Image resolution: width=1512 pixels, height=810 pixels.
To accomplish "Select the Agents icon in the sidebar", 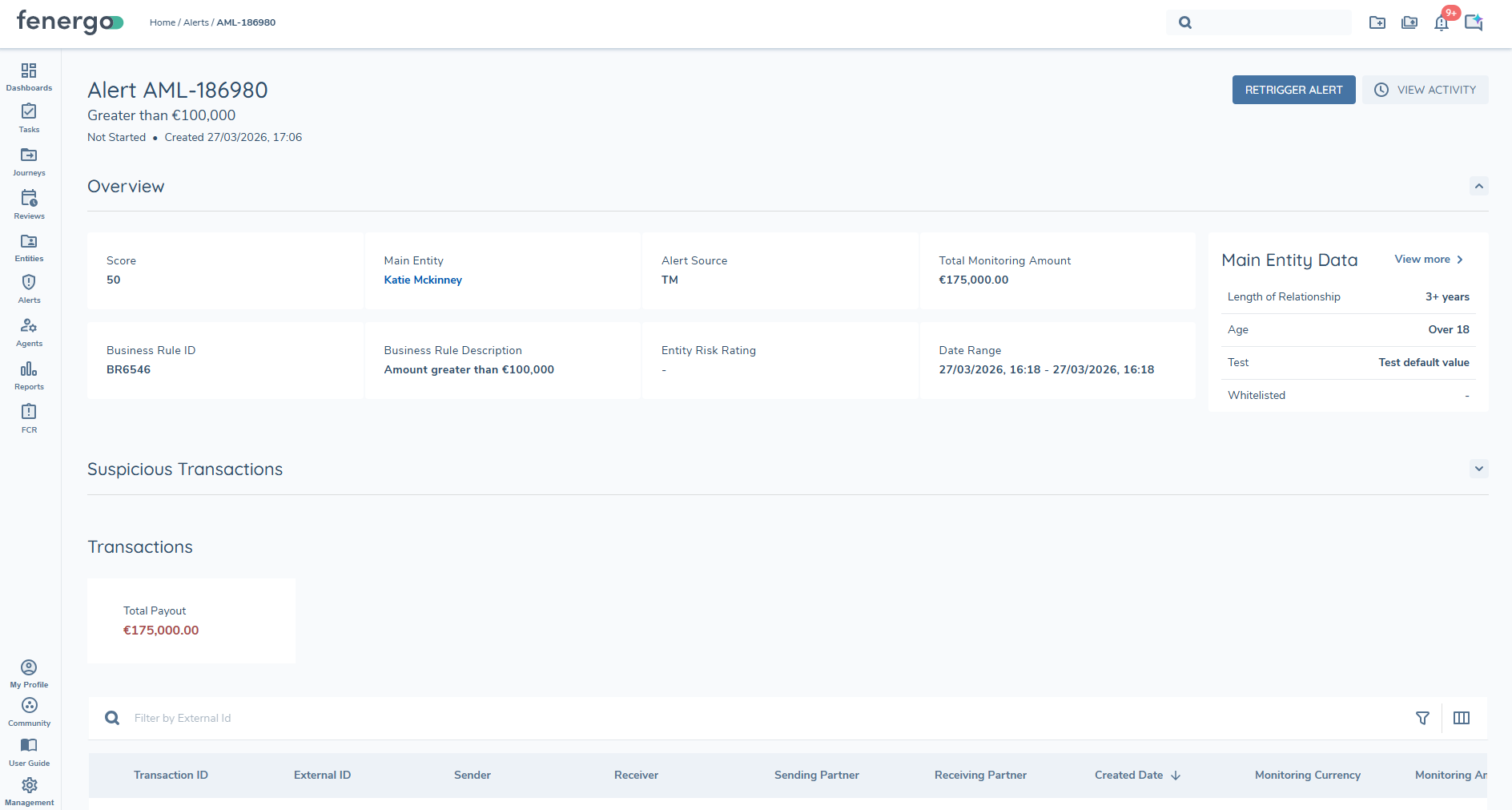I will (x=29, y=332).
